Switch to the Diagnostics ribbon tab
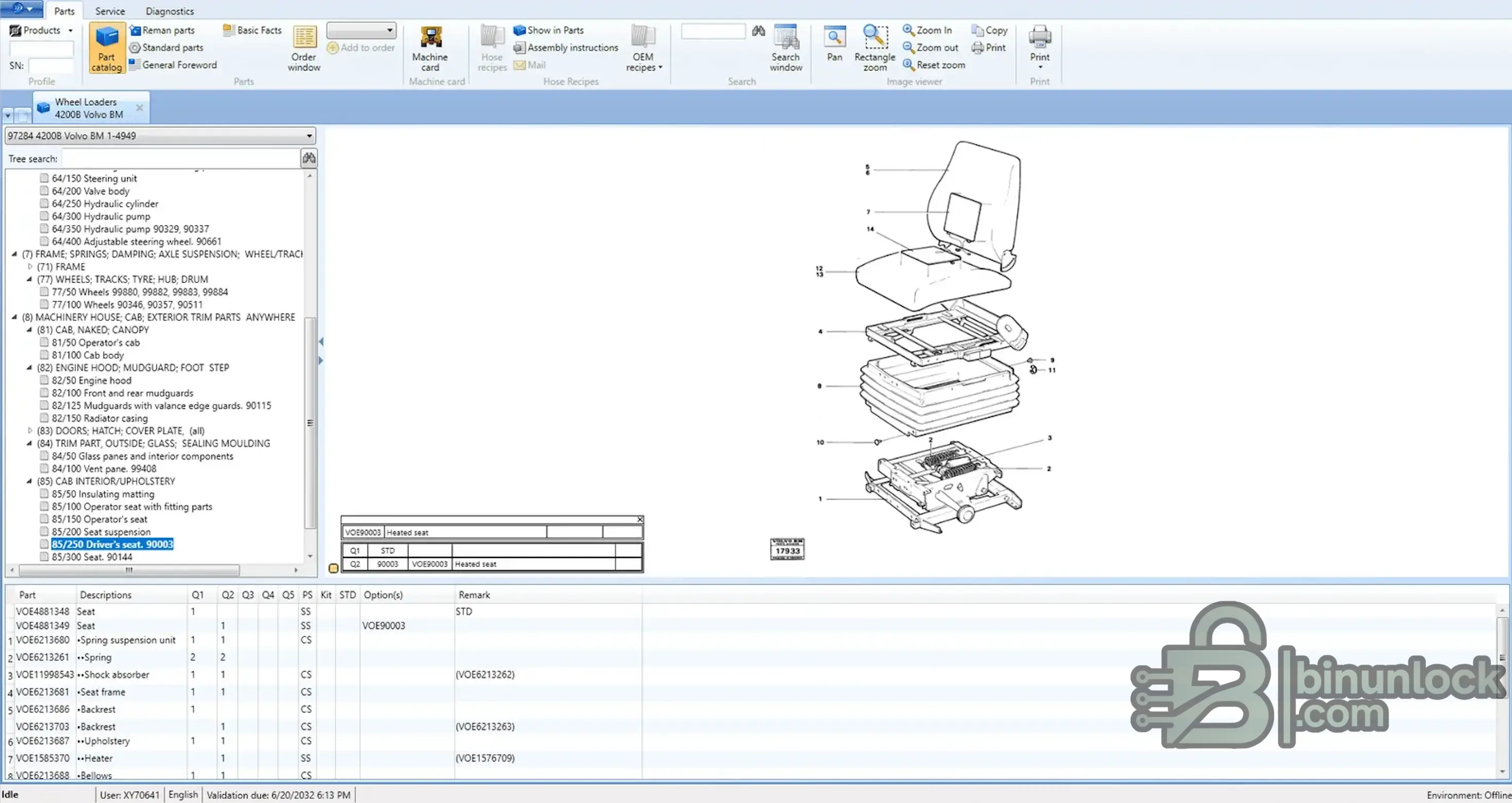This screenshot has width=1512, height=803. coord(170,11)
